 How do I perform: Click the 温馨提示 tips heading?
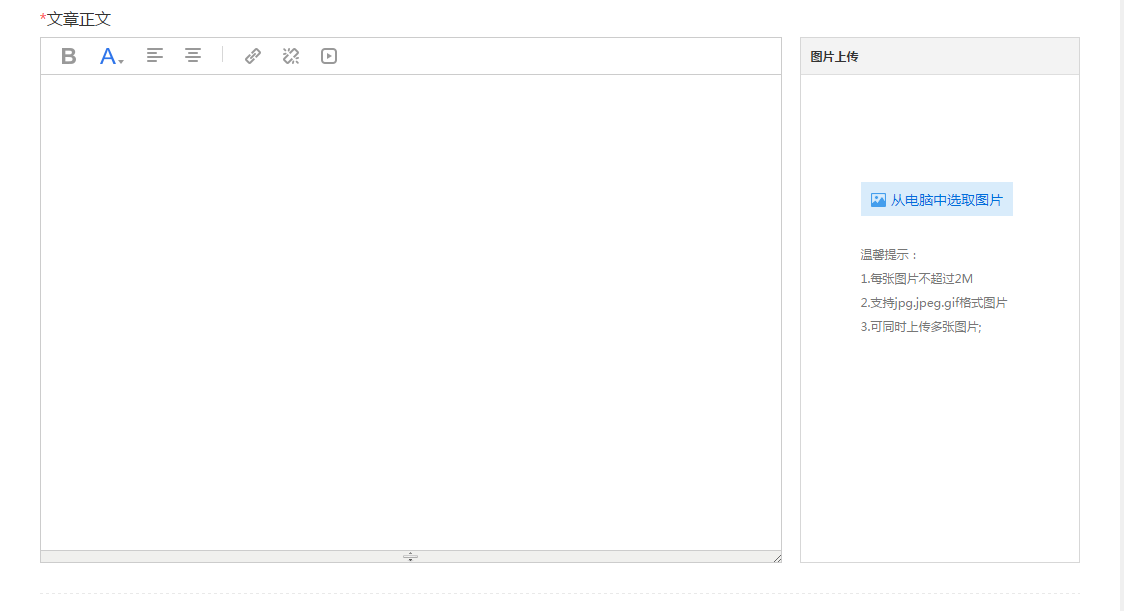(889, 255)
